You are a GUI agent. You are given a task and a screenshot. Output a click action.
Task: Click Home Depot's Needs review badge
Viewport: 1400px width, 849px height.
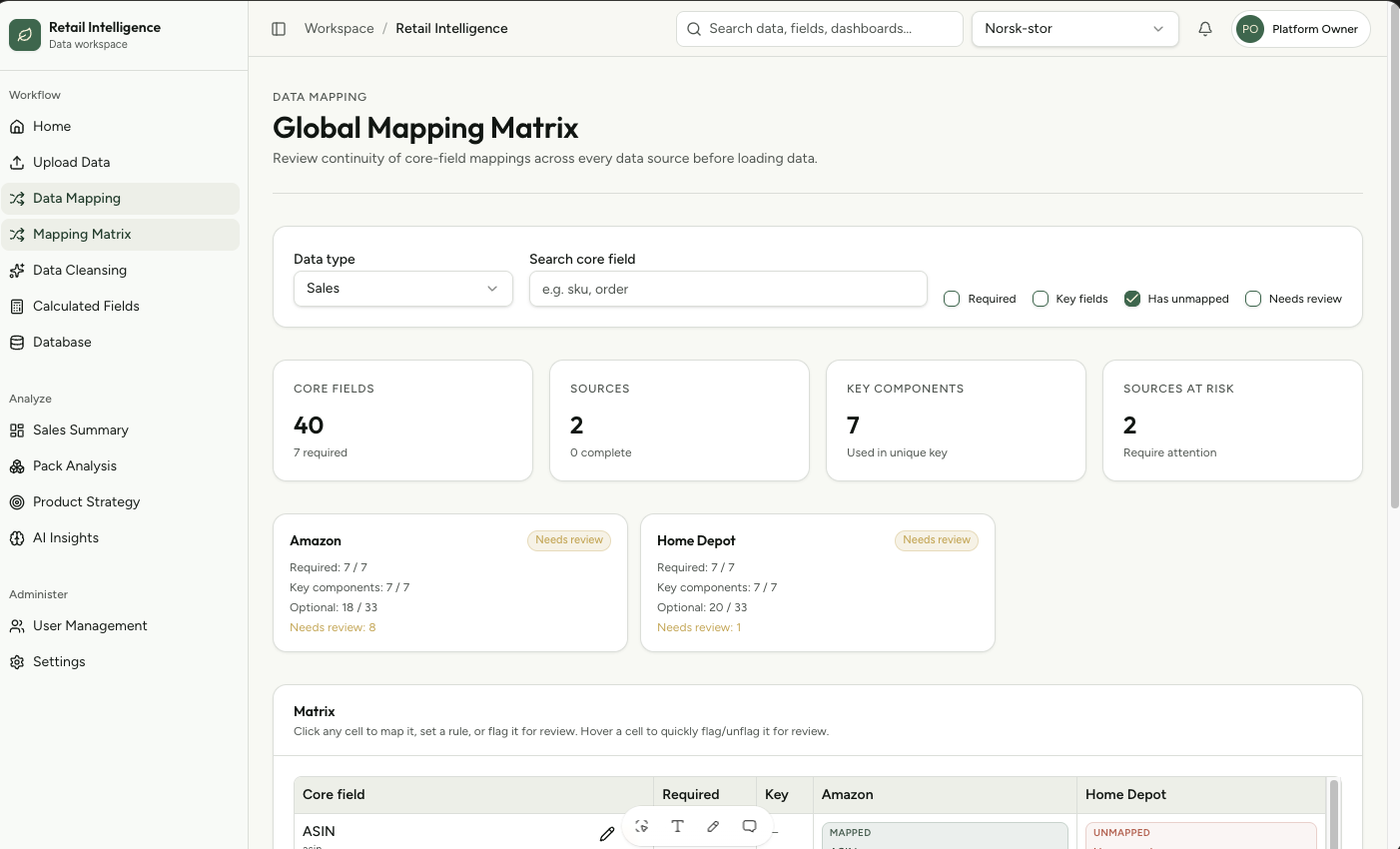coord(937,540)
